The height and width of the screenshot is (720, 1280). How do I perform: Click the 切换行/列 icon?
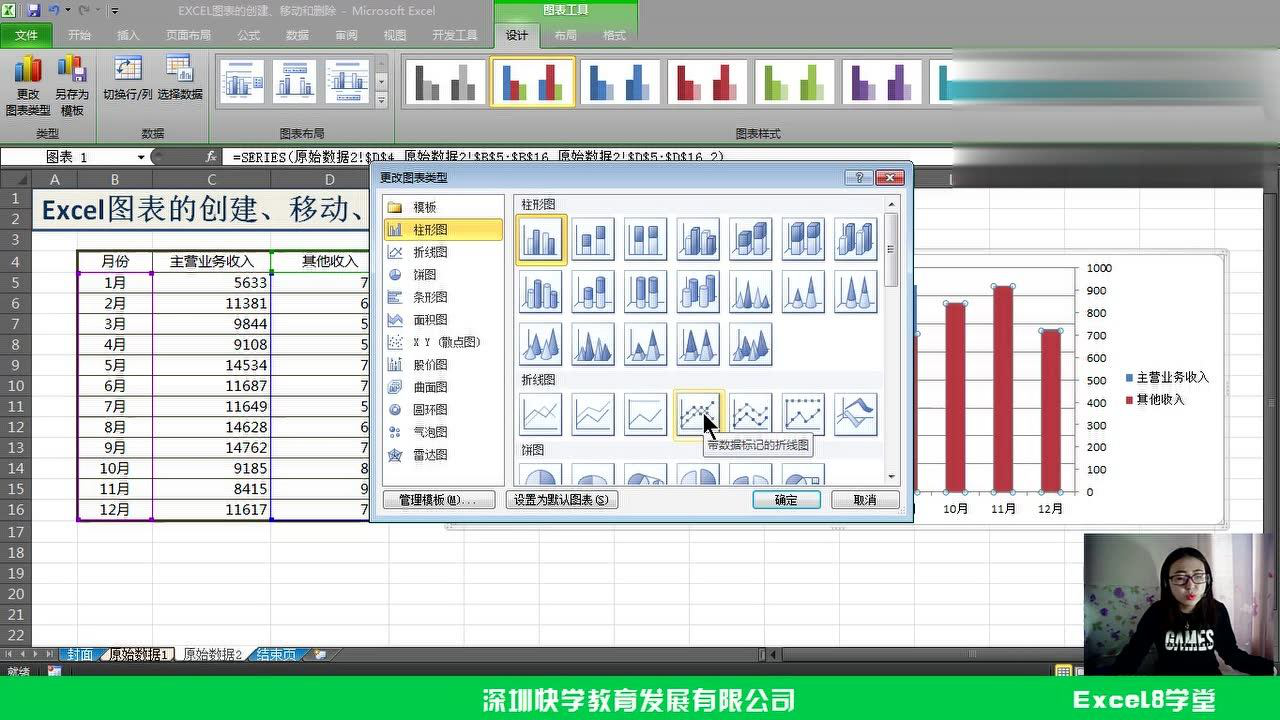[x=128, y=78]
